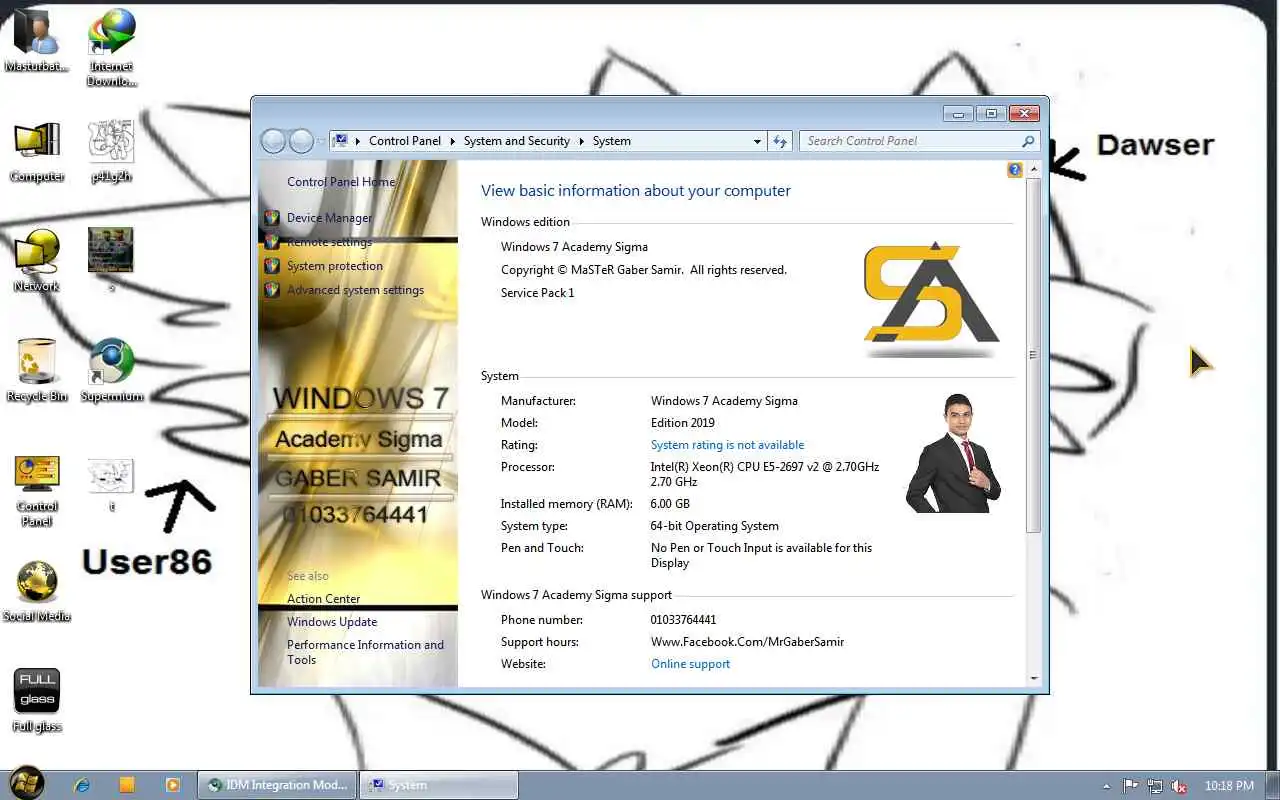Show hidden tray icons arrow

point(1106,786)
